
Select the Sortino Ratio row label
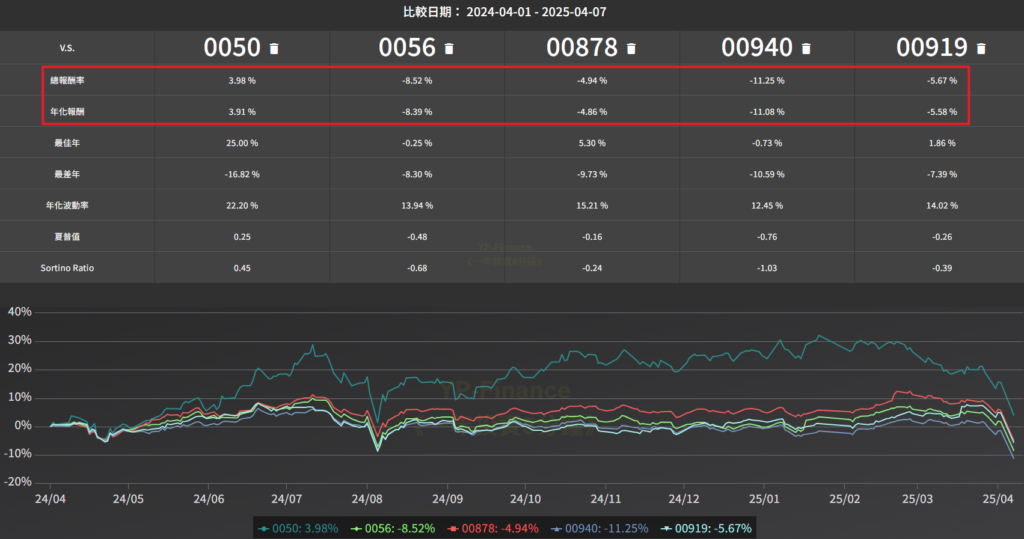[67, 268]
